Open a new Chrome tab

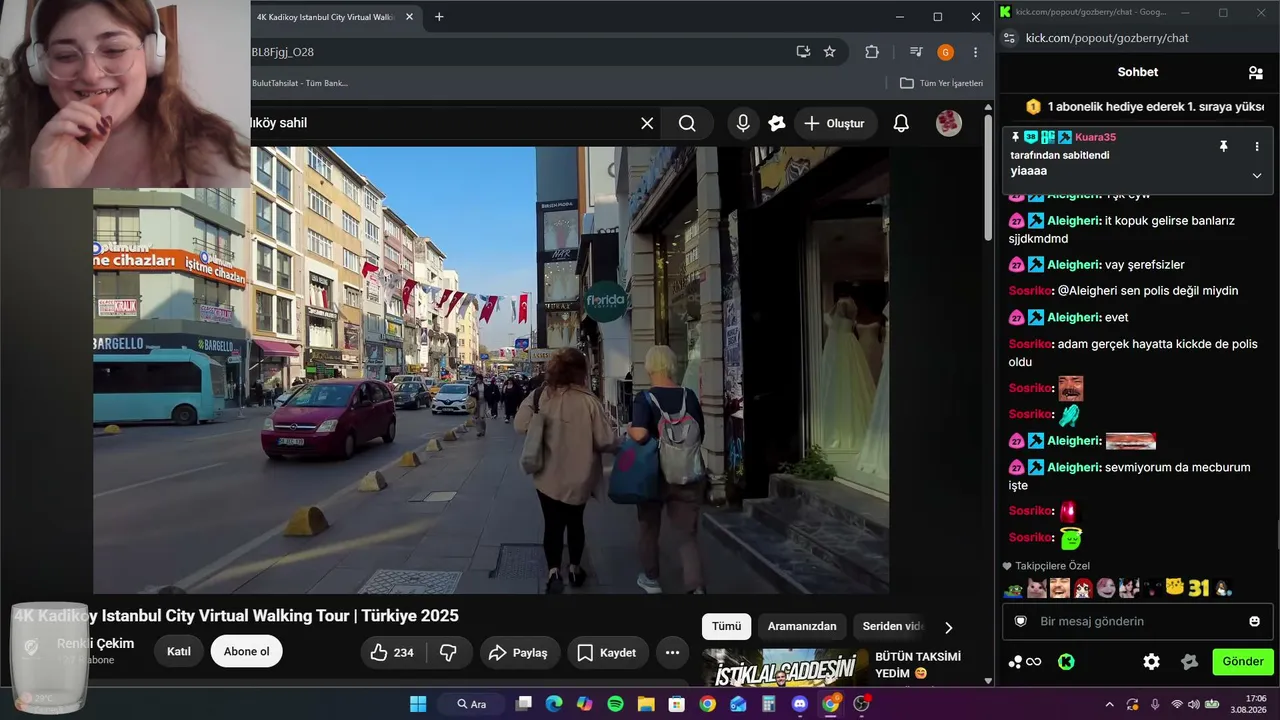[x=439, y=17]
